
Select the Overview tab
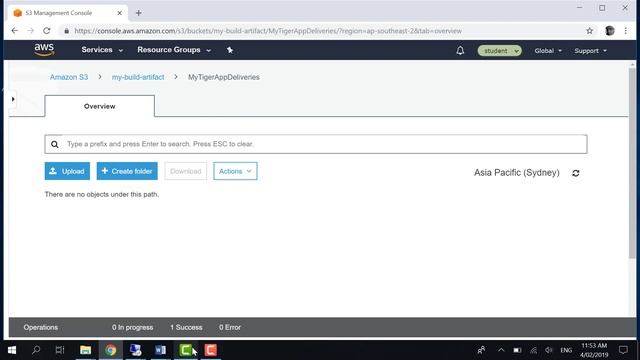pos(100,106)
